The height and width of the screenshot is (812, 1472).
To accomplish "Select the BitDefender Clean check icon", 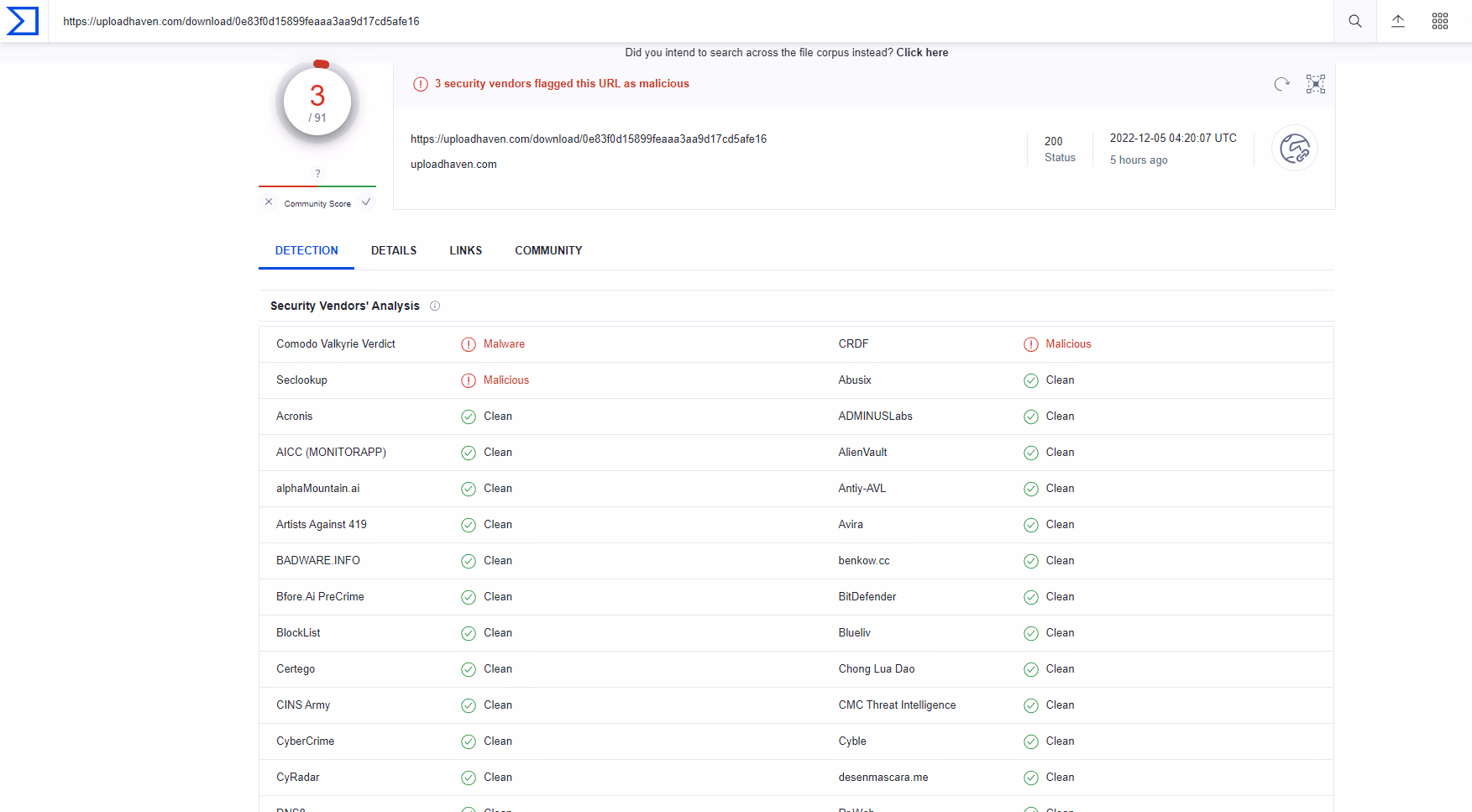I will click(x=1031, y=597).
